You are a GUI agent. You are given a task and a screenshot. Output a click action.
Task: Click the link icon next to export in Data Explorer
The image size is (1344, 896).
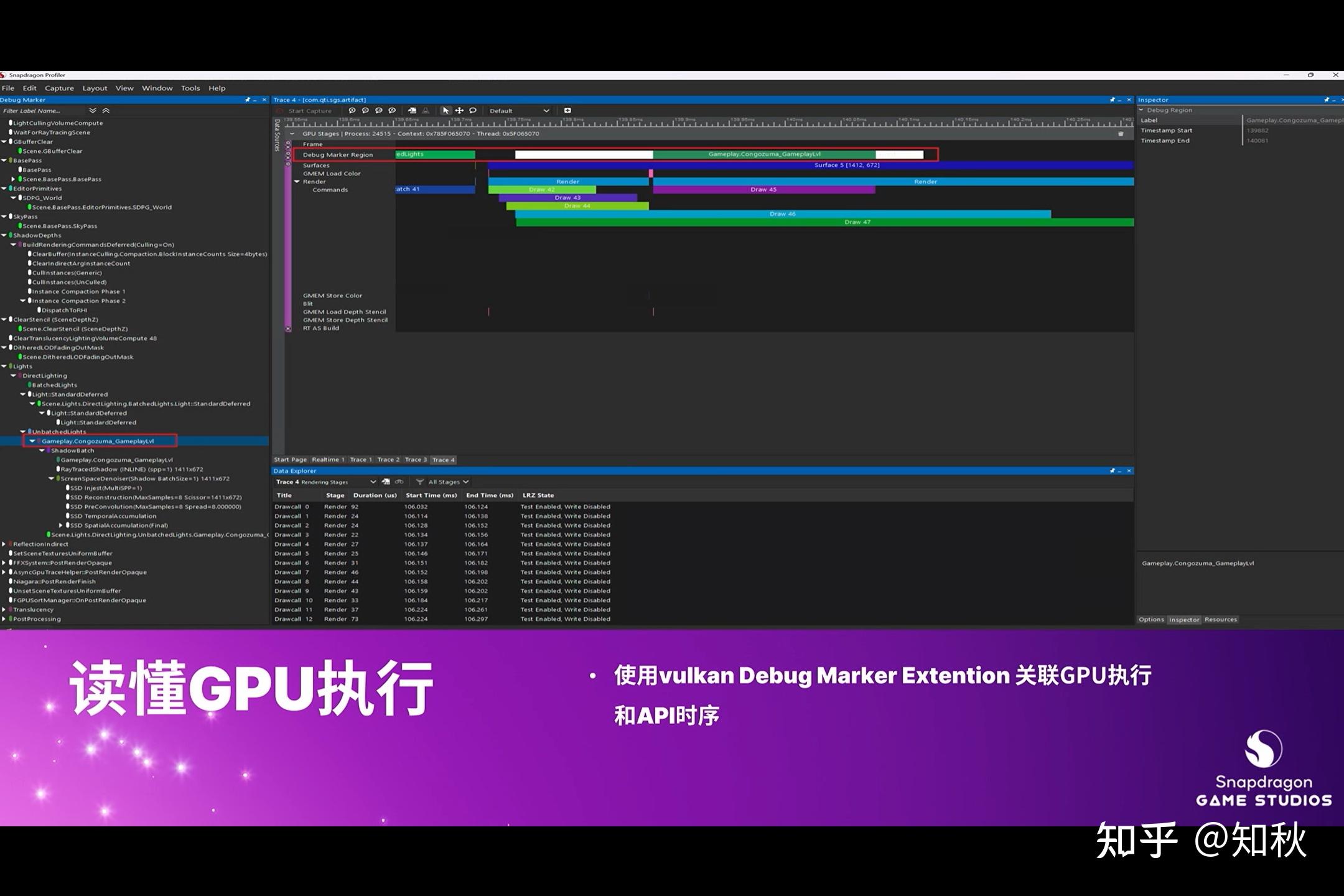(399, 482)
